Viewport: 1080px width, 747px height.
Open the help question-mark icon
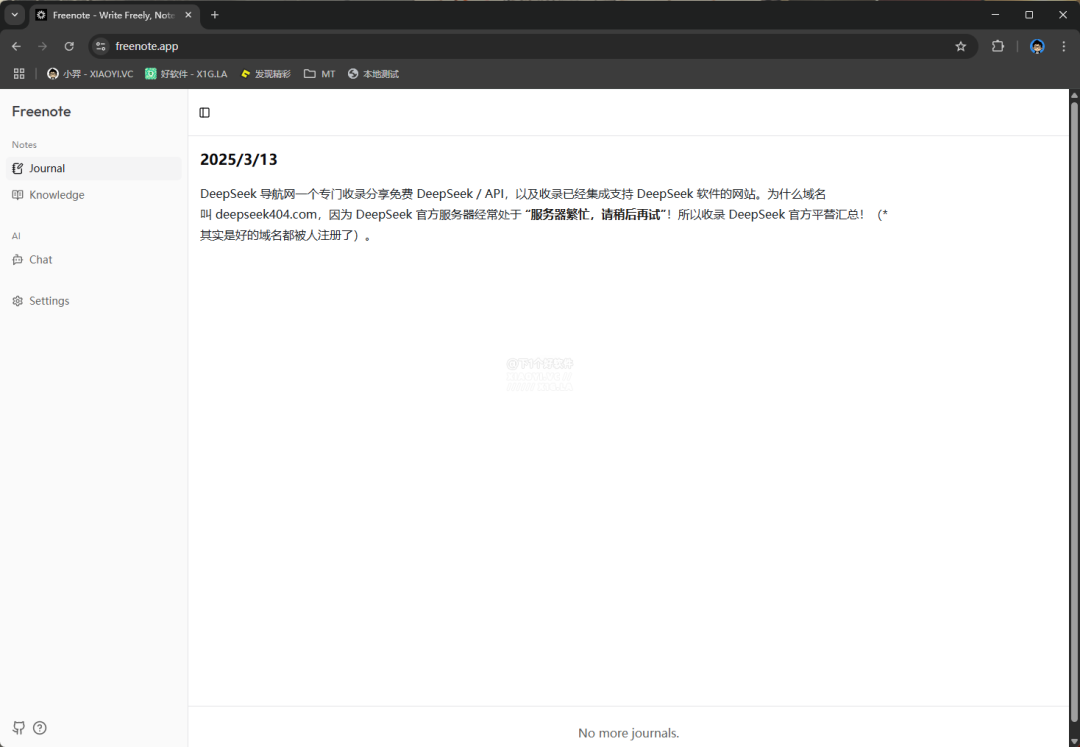pyautogui.click(x=40, y=728)
